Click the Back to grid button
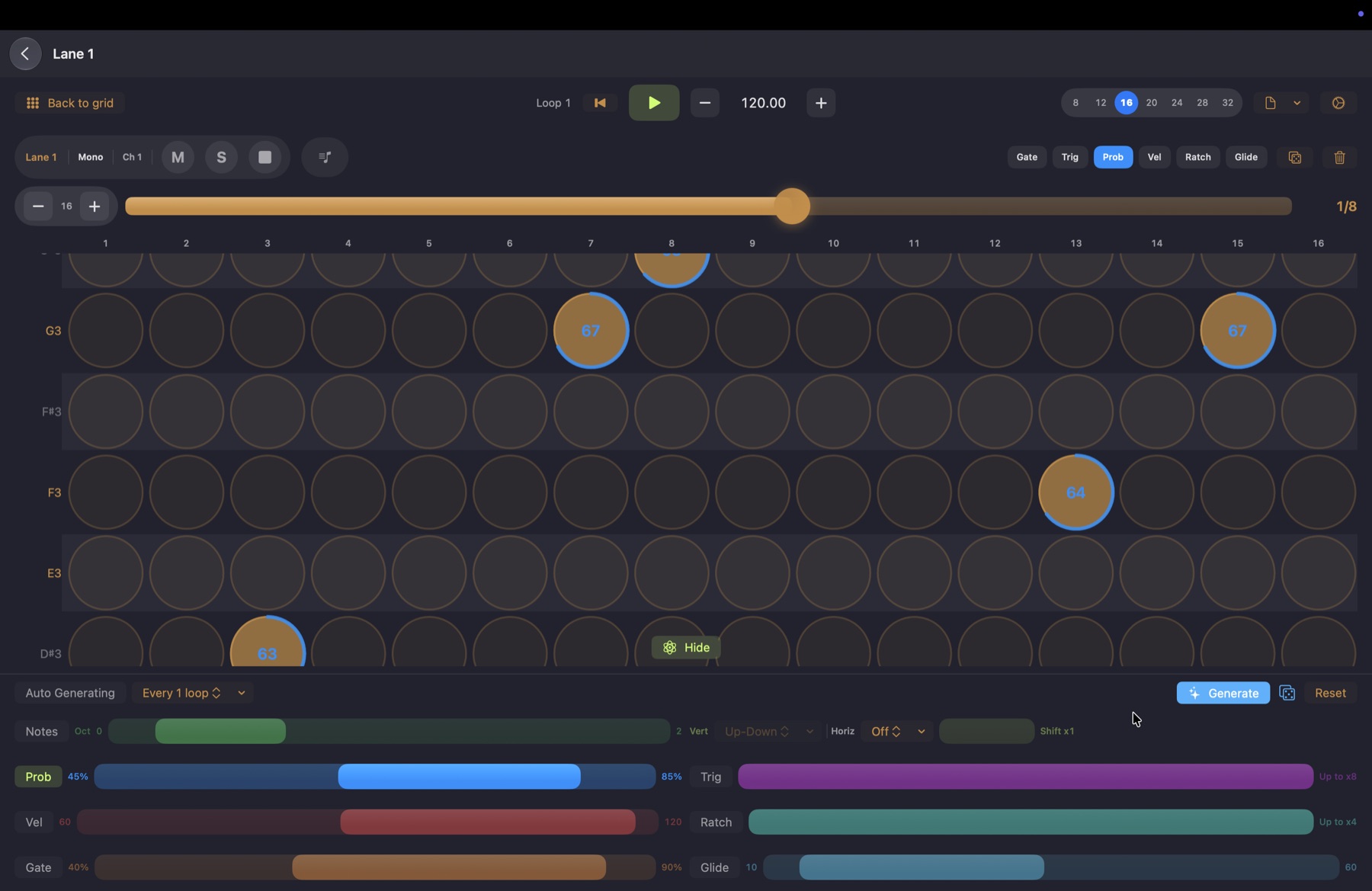Screen dimensions: 1372x891 69,103
